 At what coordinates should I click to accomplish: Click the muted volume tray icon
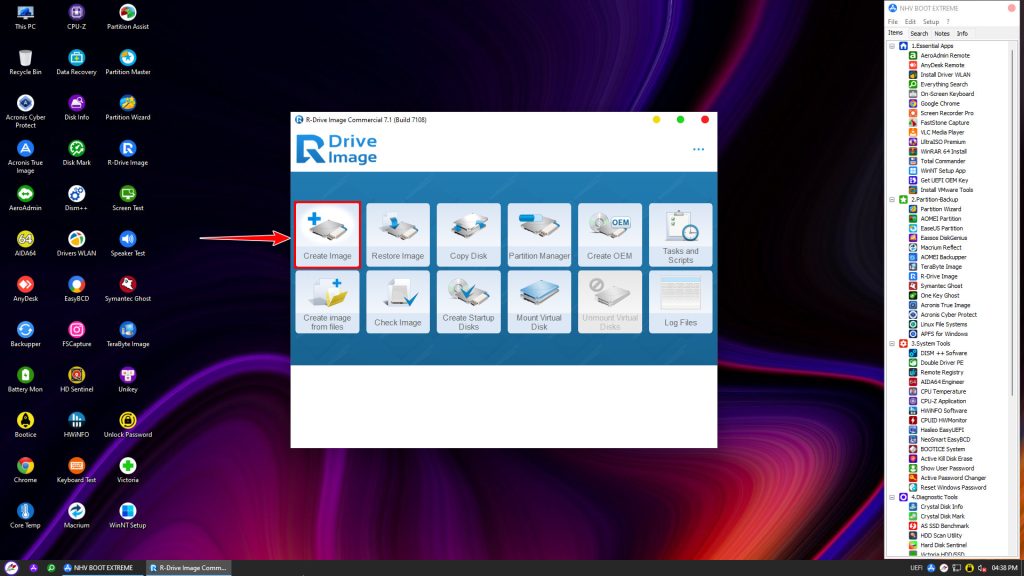[982, 568]
